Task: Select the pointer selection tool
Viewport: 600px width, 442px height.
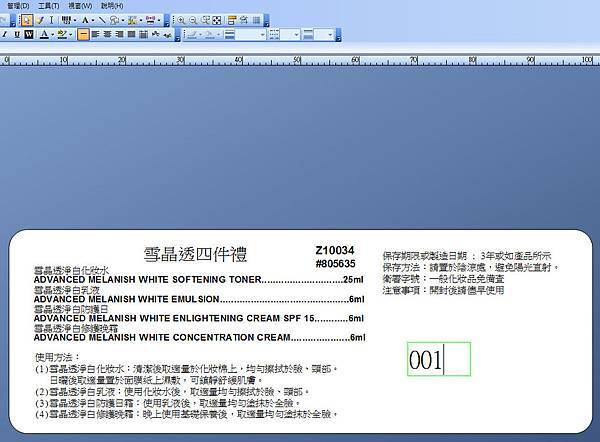Action: coord(26,20)
